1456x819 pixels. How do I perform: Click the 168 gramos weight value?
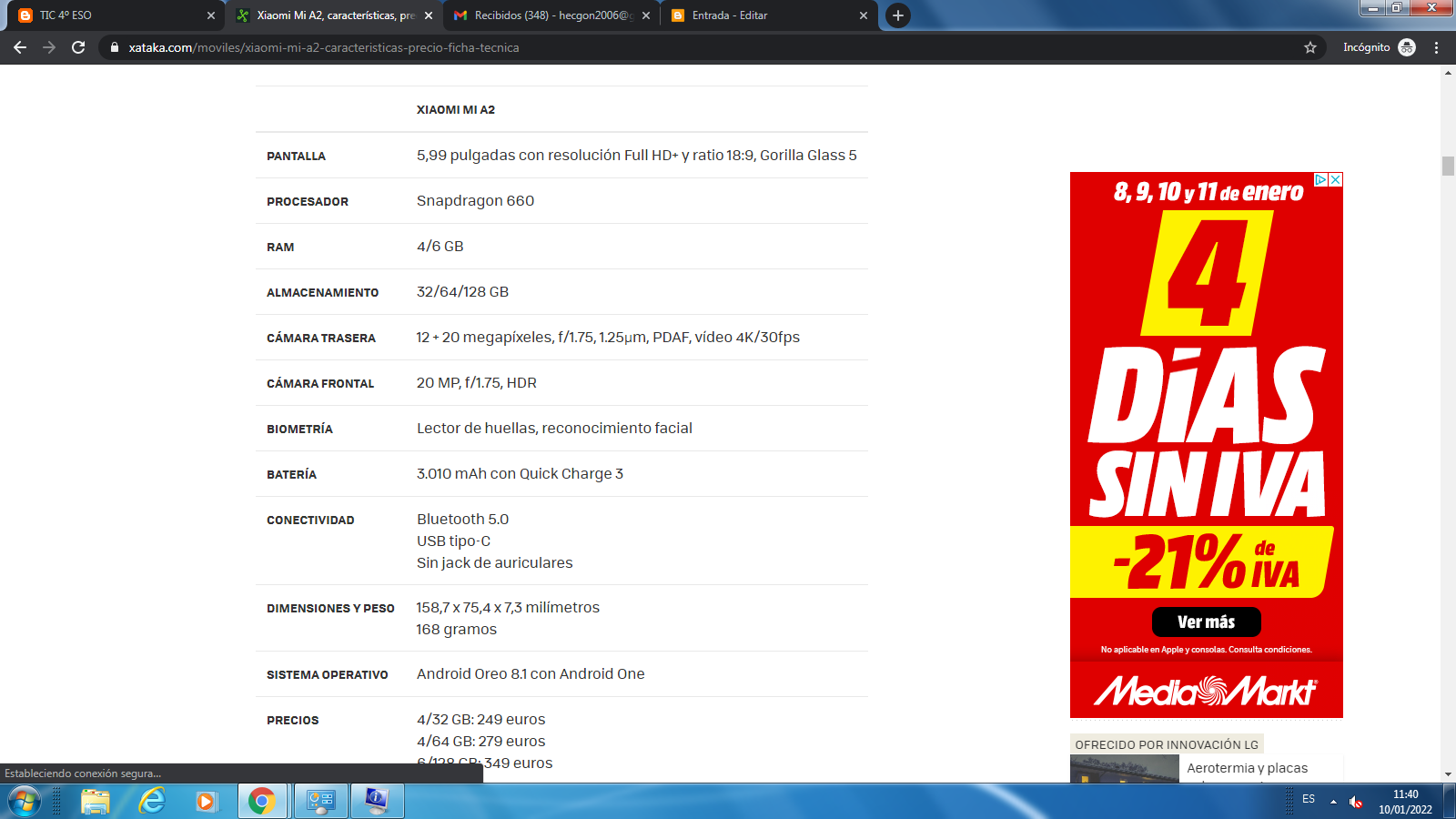click(456, 629)
